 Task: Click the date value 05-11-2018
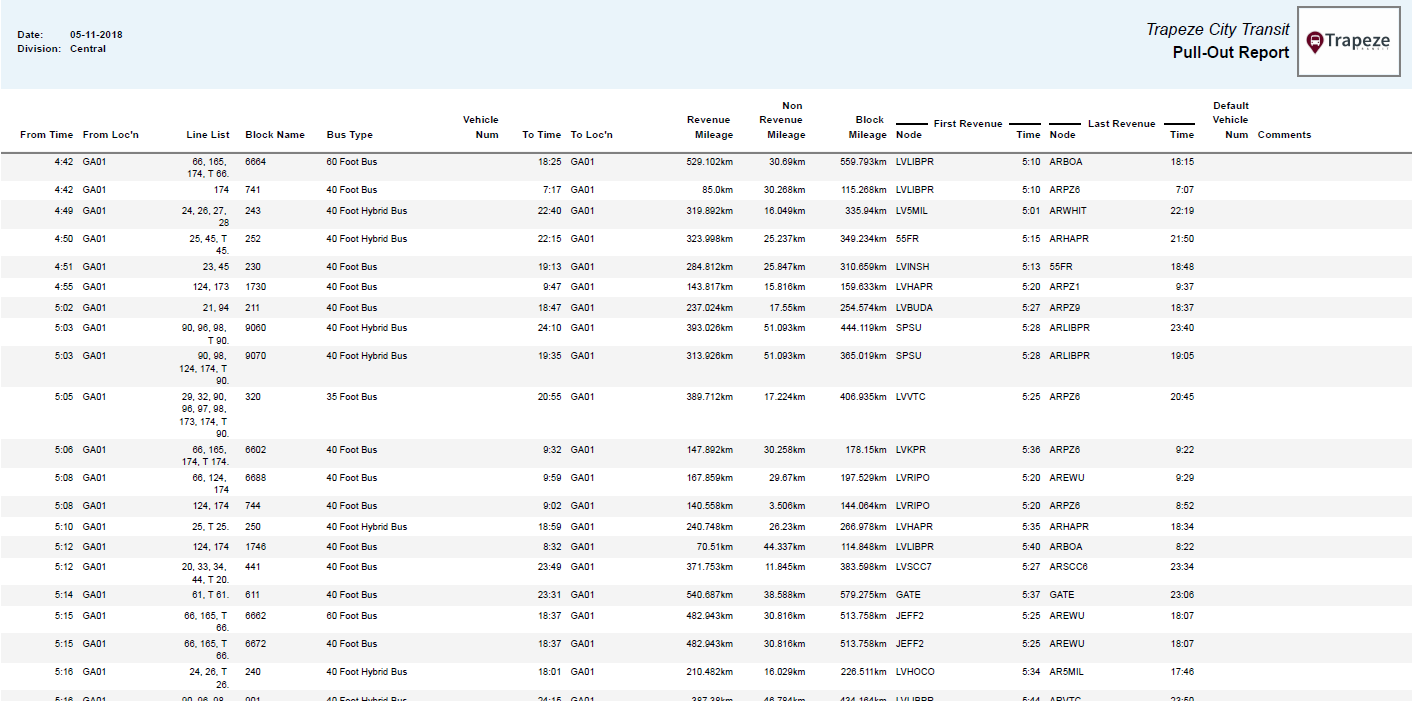[x=96, y=35]
